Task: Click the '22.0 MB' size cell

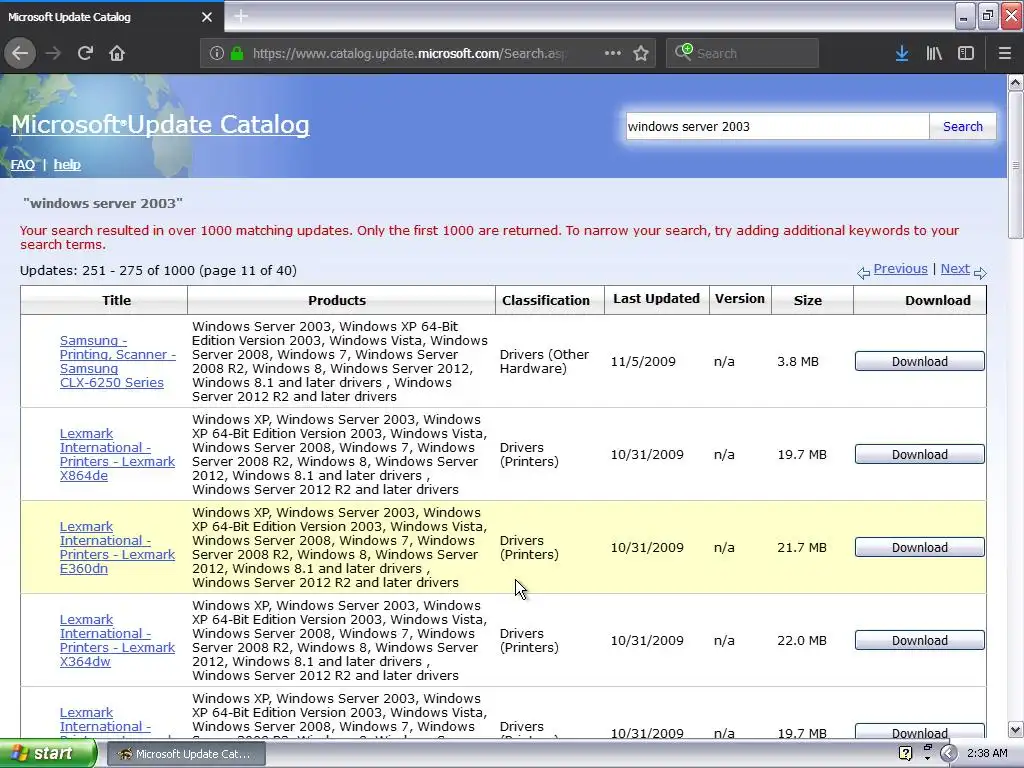Action: click(x=802, y=641)
